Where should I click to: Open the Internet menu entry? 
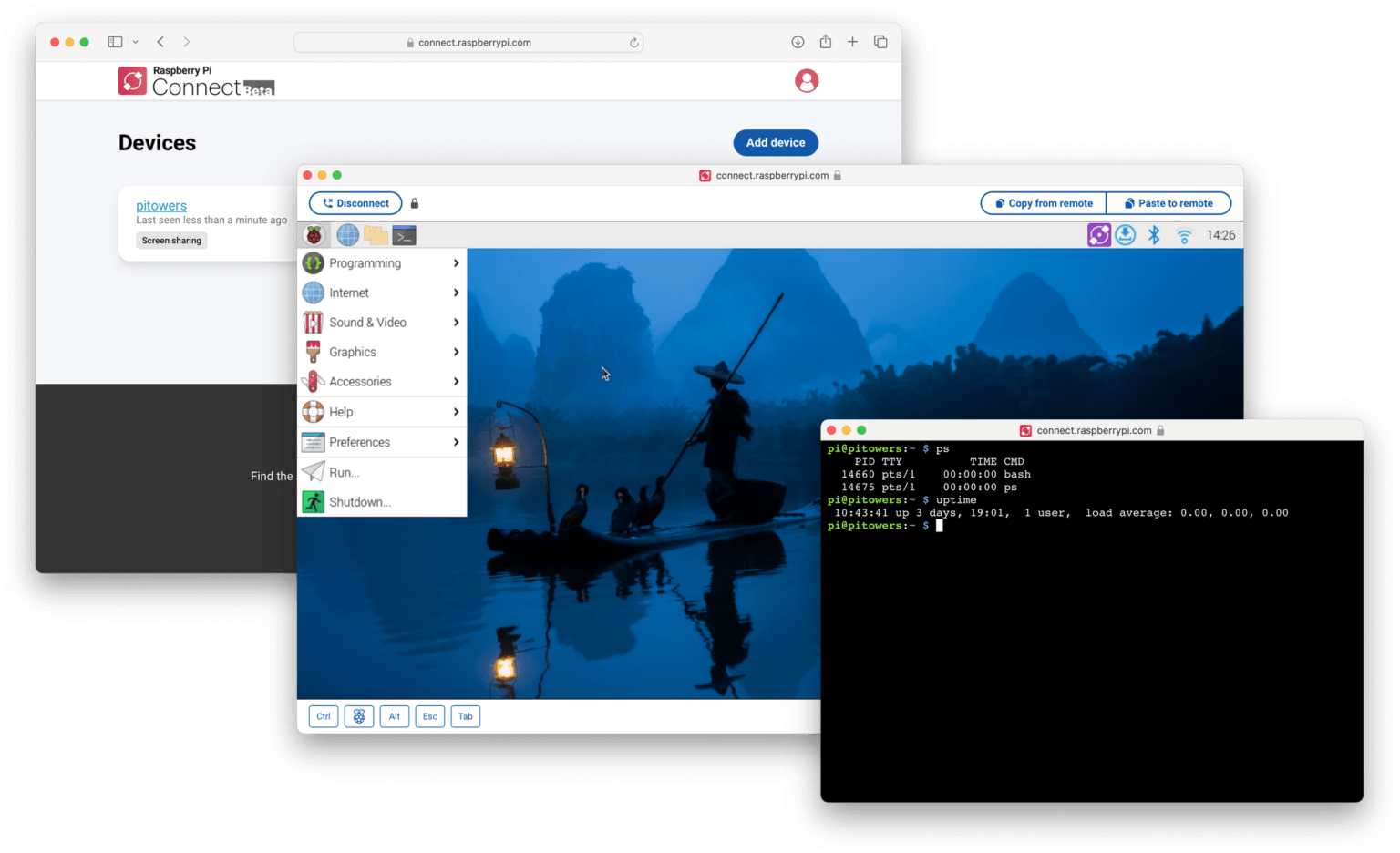click(x=382, y=293)
